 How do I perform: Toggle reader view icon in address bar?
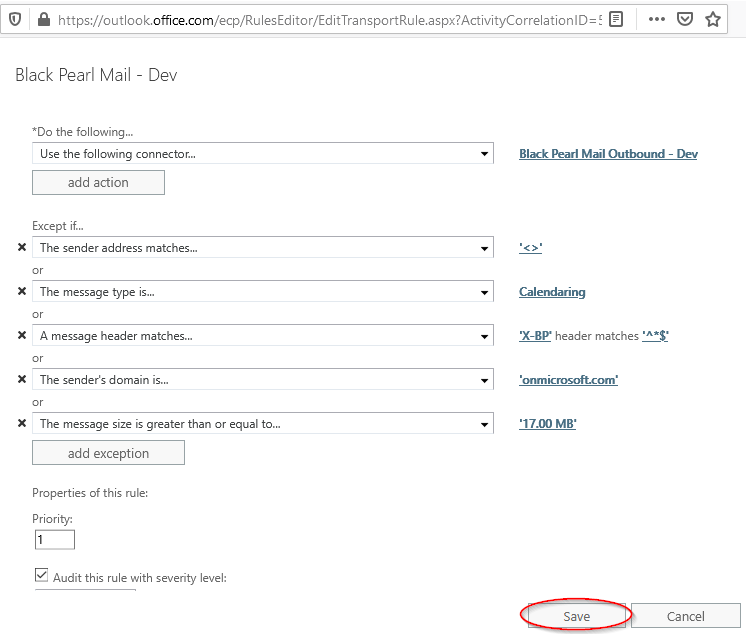click(x=617, y=19)
